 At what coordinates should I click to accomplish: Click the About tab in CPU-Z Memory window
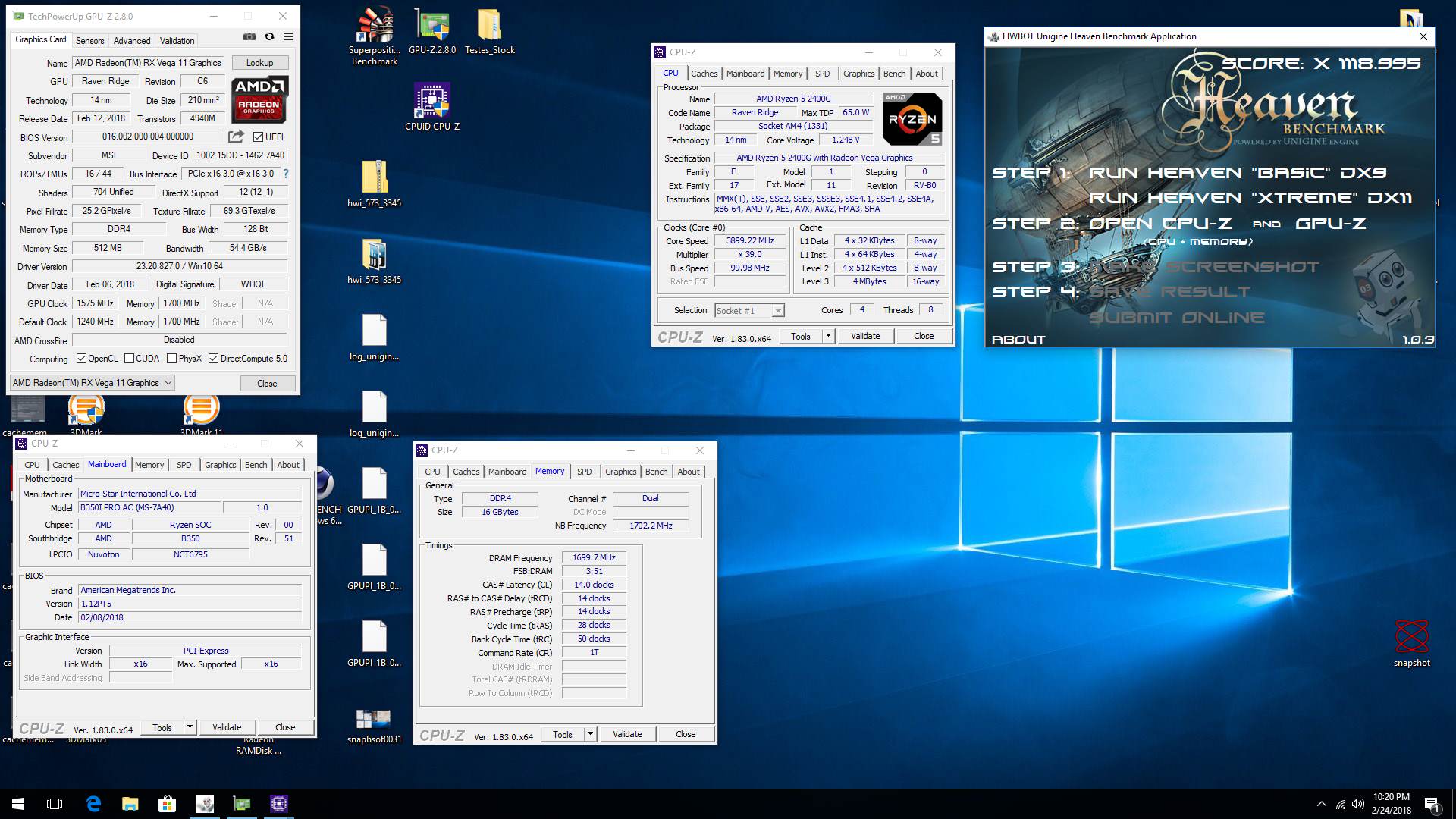[x=689, y=472]
